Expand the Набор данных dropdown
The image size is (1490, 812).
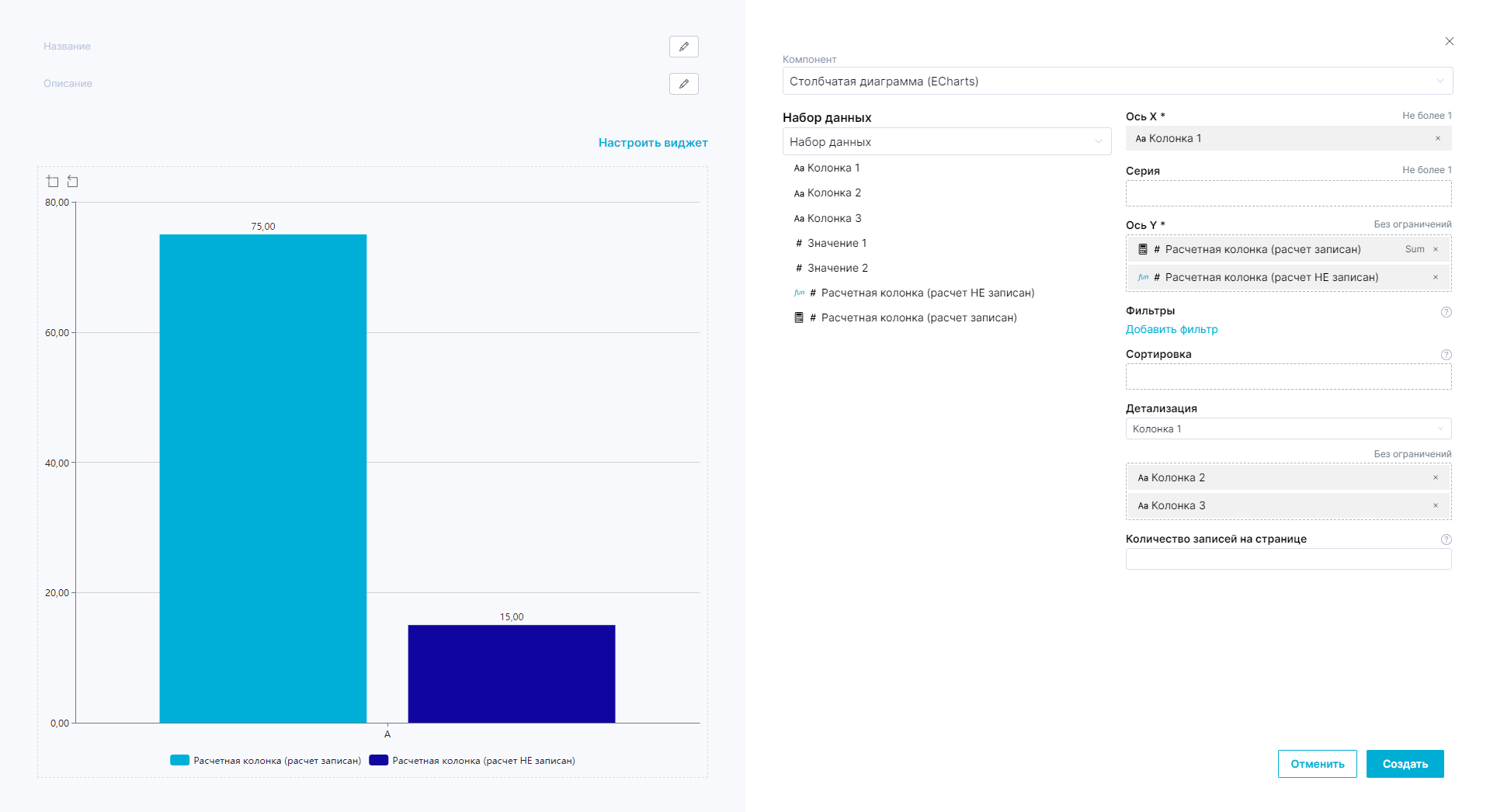pos(946,142)
